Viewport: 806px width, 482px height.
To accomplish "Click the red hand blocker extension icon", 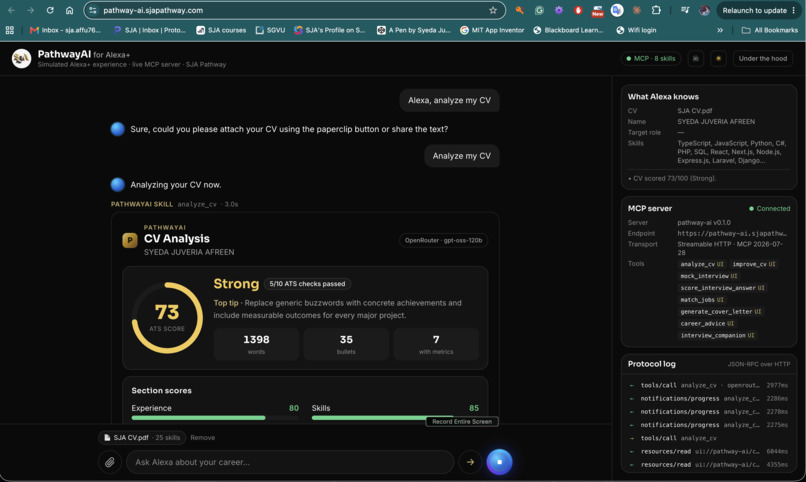I will click(578, 10).
